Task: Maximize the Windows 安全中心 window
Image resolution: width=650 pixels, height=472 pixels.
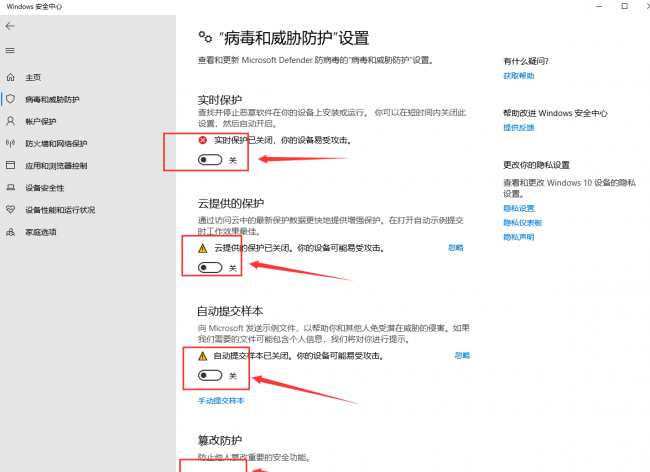Action: click(624, 6)
